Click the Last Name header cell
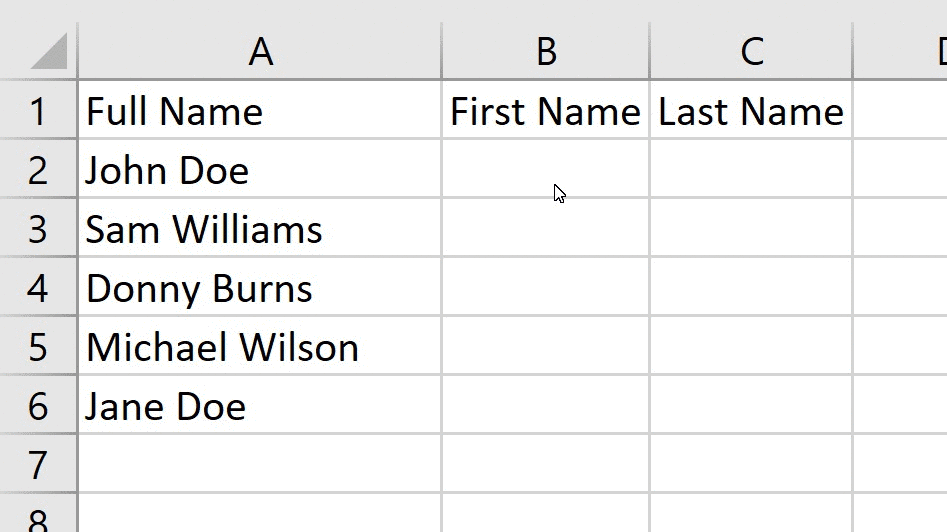The width and height of the screenshot is (947, 532). (751, 111)
